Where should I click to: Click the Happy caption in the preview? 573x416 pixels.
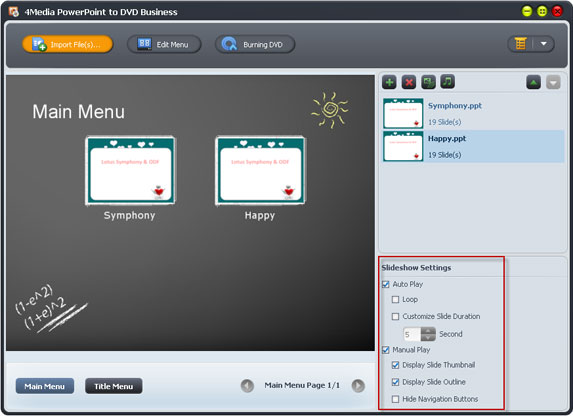point(260,215)
